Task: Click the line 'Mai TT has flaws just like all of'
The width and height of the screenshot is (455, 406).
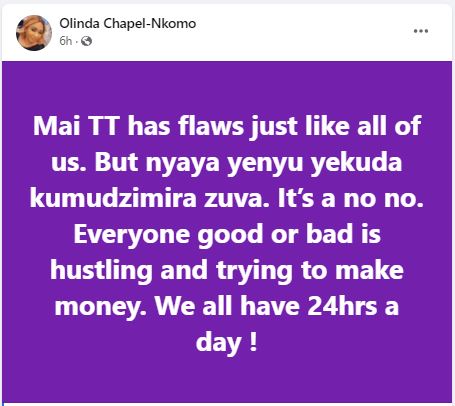Action: click(227, 126)
